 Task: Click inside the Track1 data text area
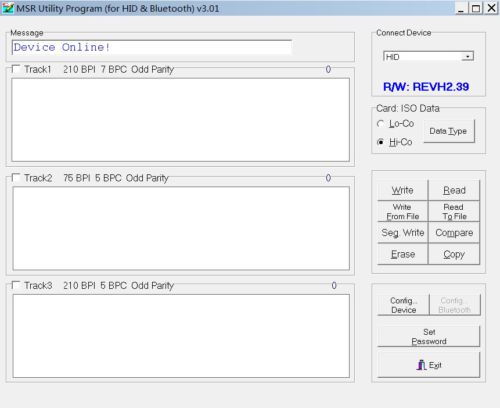point(180,120)
